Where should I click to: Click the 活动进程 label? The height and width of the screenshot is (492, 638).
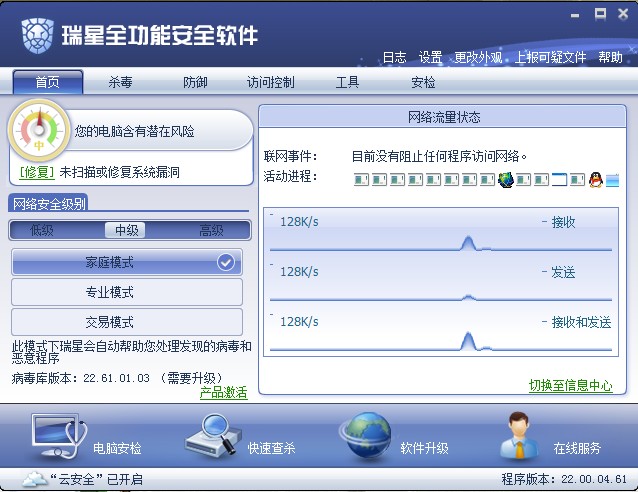(x=290, y=177)
